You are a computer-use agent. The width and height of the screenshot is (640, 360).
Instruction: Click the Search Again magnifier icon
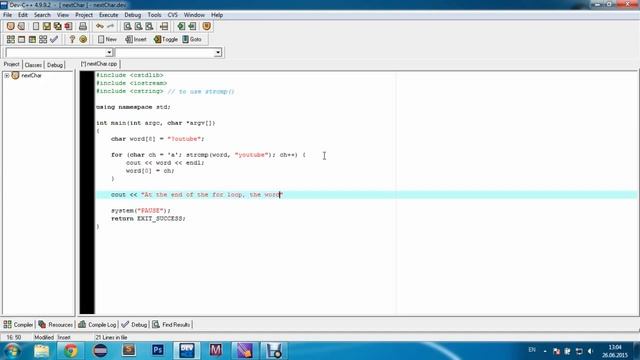point(149,26)
